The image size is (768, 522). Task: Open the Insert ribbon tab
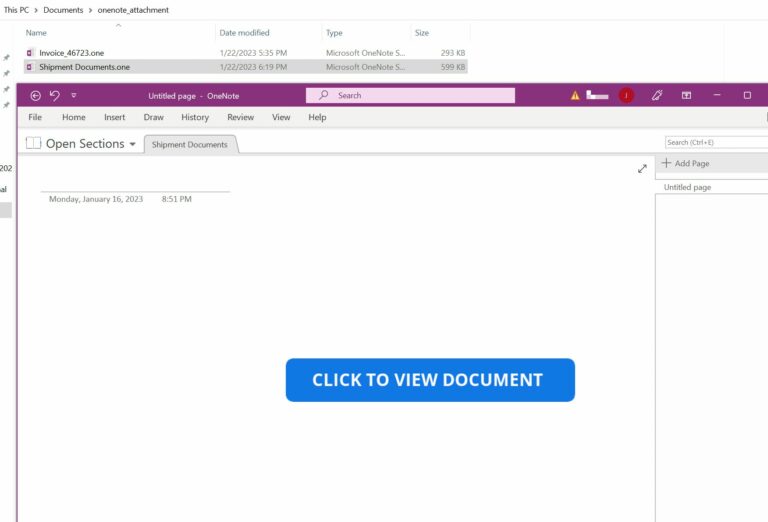tap(115, 117)
